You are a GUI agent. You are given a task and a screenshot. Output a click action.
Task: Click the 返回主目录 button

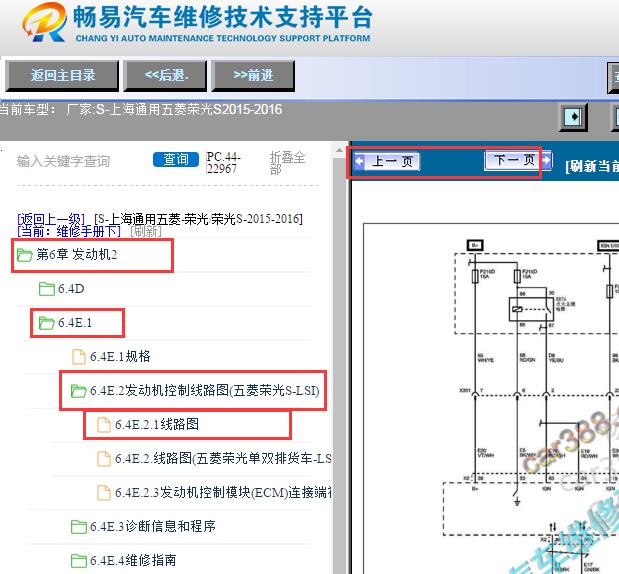[62, 75]
